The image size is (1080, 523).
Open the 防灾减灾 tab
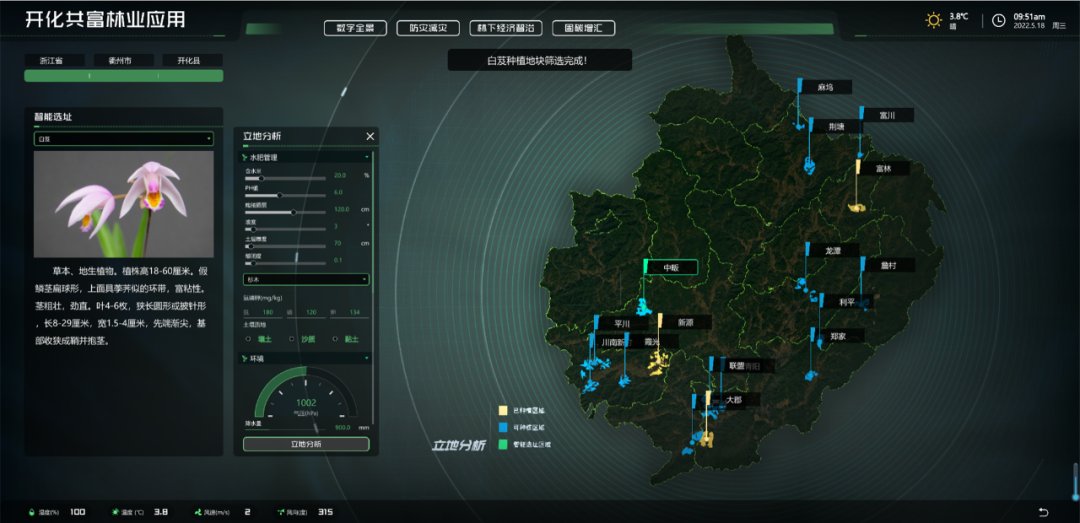click(428, 28)
